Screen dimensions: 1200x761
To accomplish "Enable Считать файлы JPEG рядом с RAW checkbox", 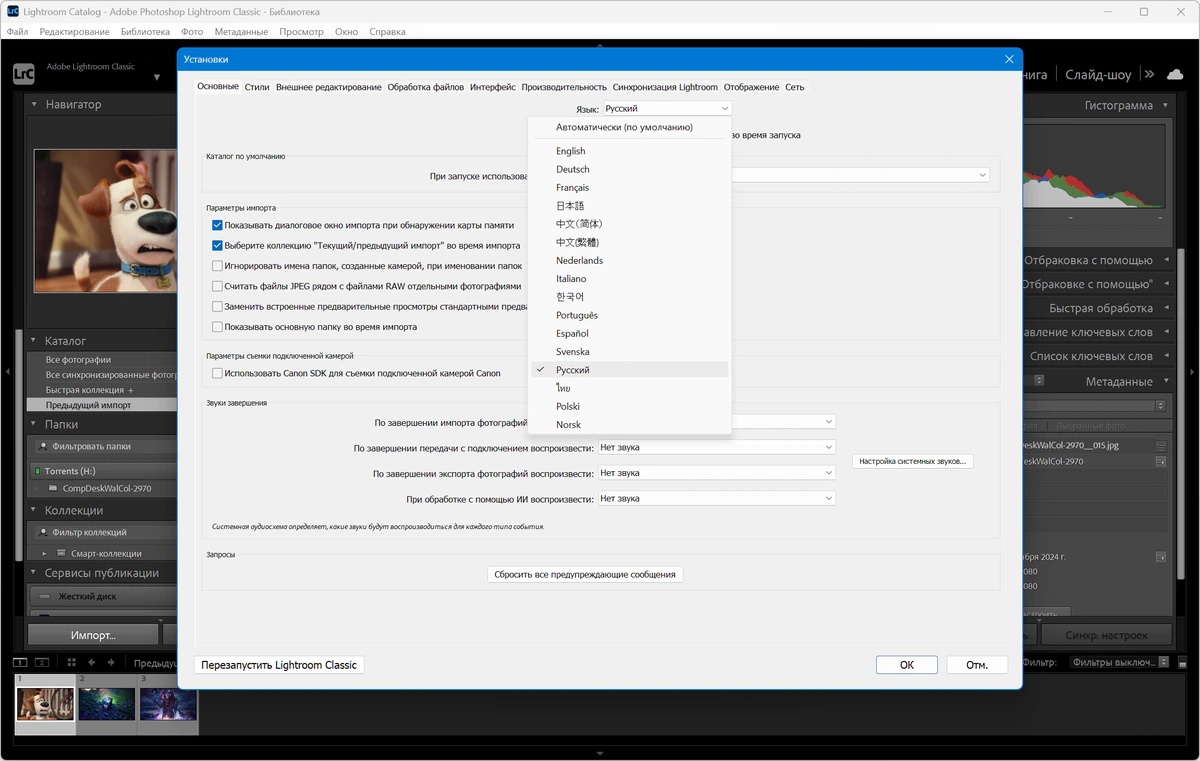I will click(x=218, y=286).
